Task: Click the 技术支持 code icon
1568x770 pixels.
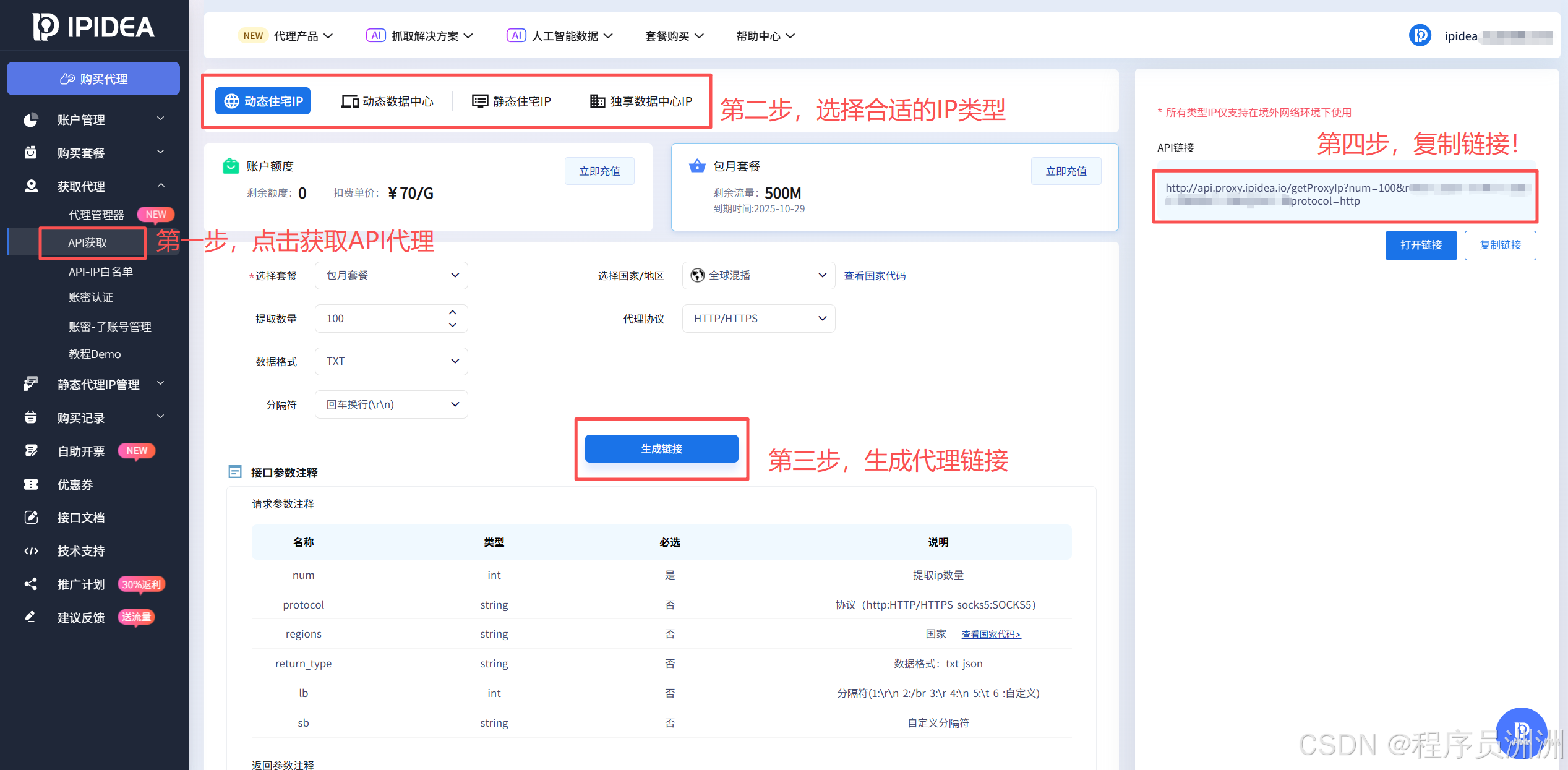Action: (30, 551)
